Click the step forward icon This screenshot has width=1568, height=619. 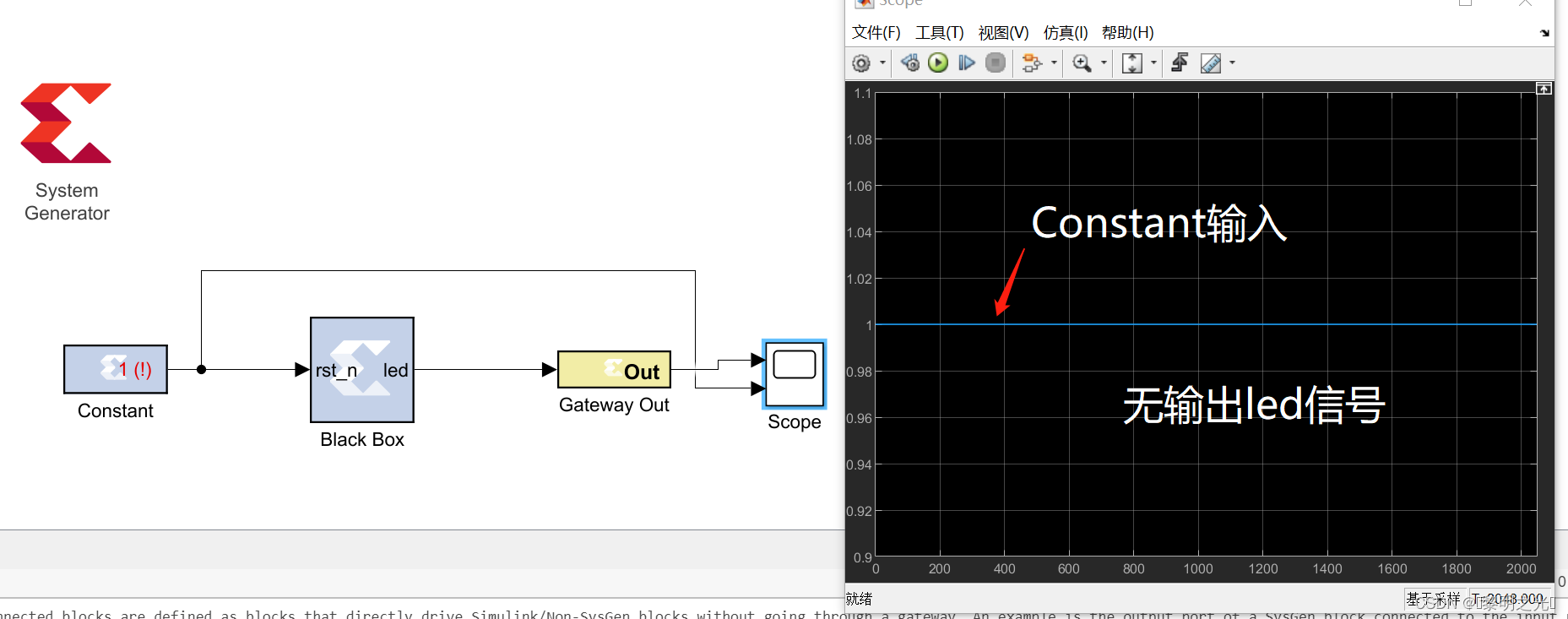967,63
